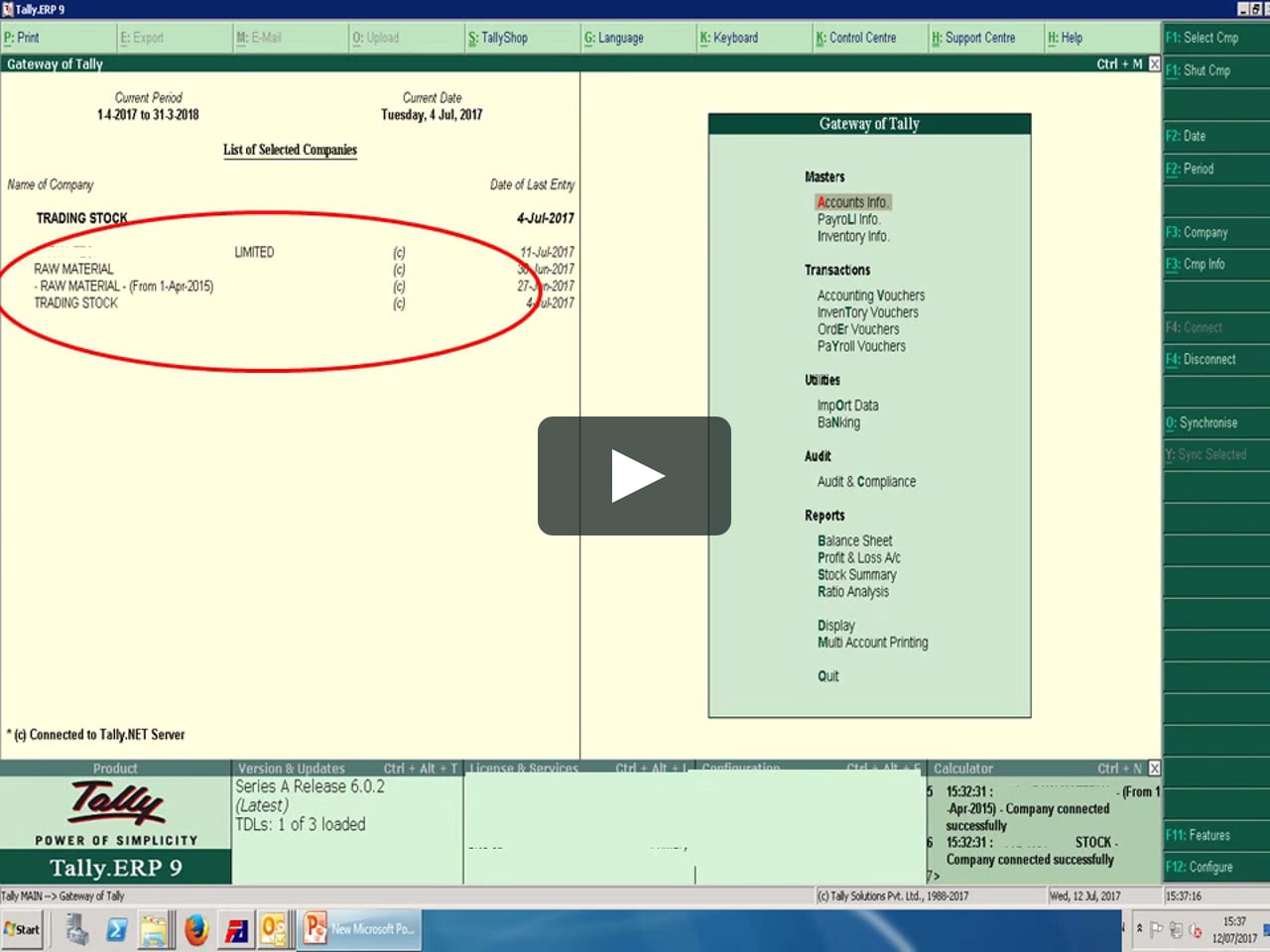The height and width of the screenshot is (952, 1270).
Task: Open K: Control Centre
Action: pyautogui.click(x=856, y=38)
